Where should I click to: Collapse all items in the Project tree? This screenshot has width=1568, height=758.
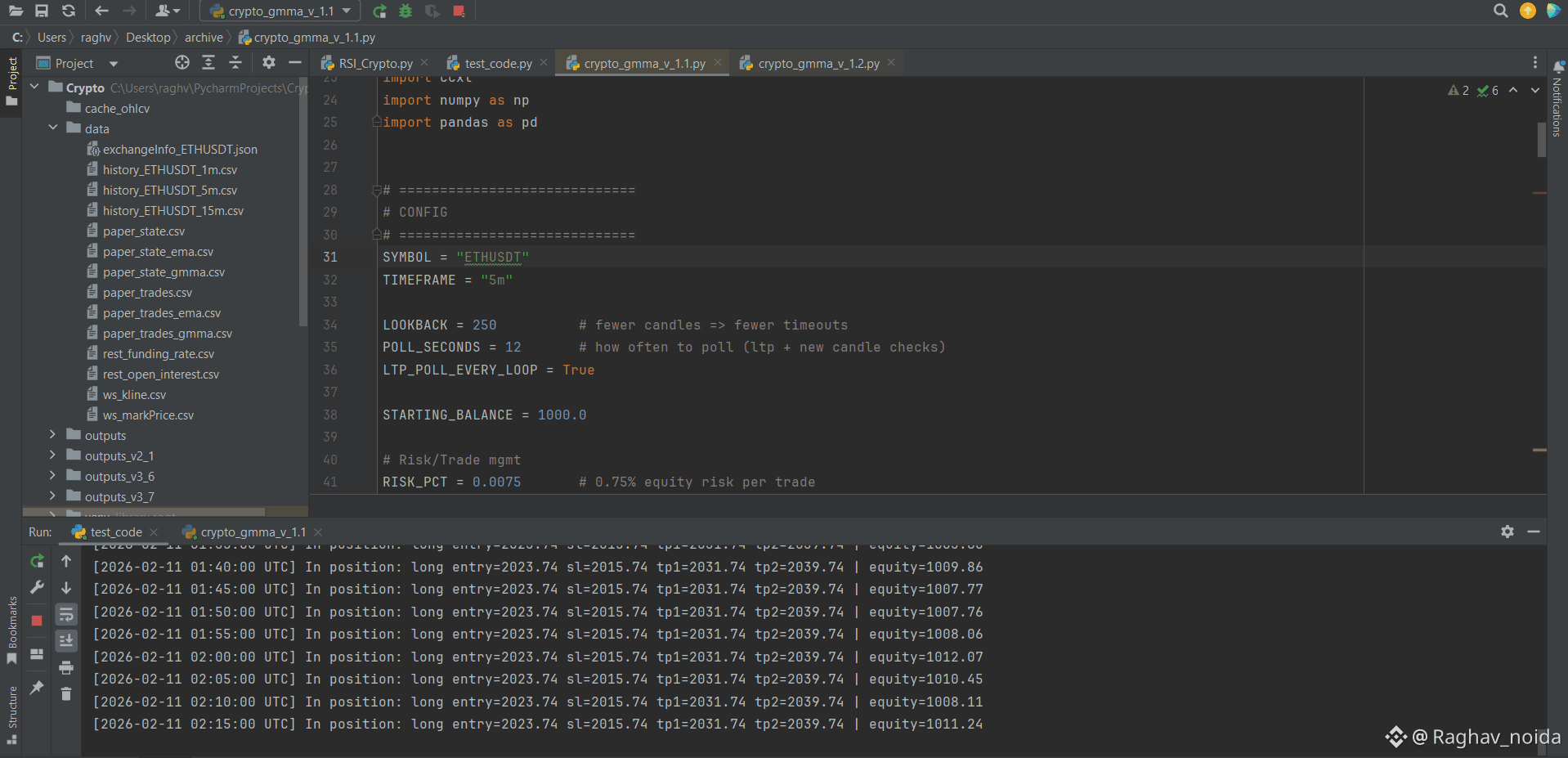235,62
